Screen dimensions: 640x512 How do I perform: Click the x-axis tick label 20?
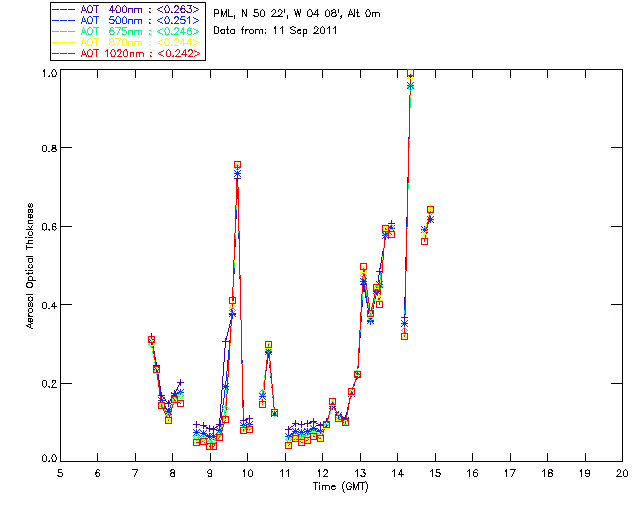(622, 473)
